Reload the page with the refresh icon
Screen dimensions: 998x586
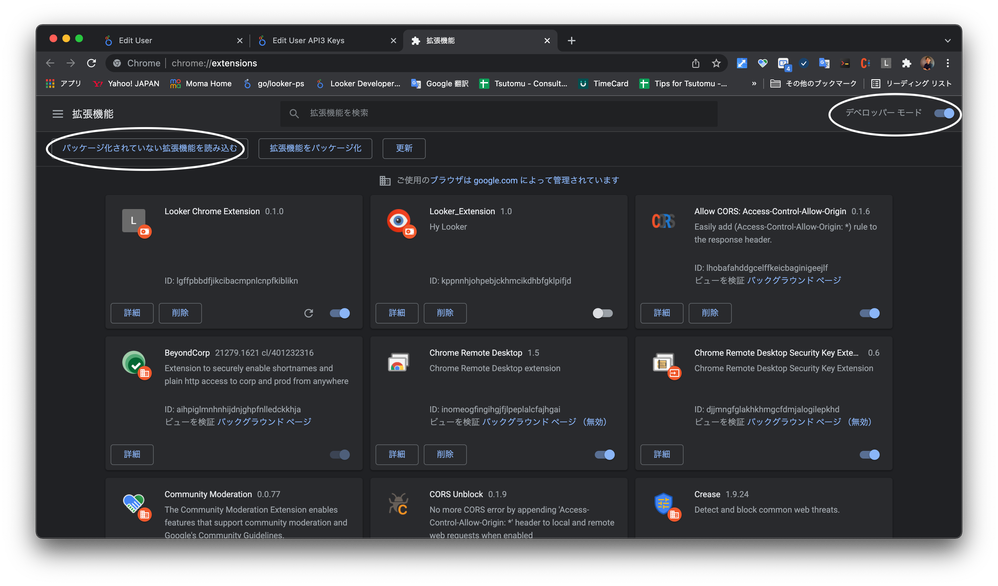[x=92, y=63]
